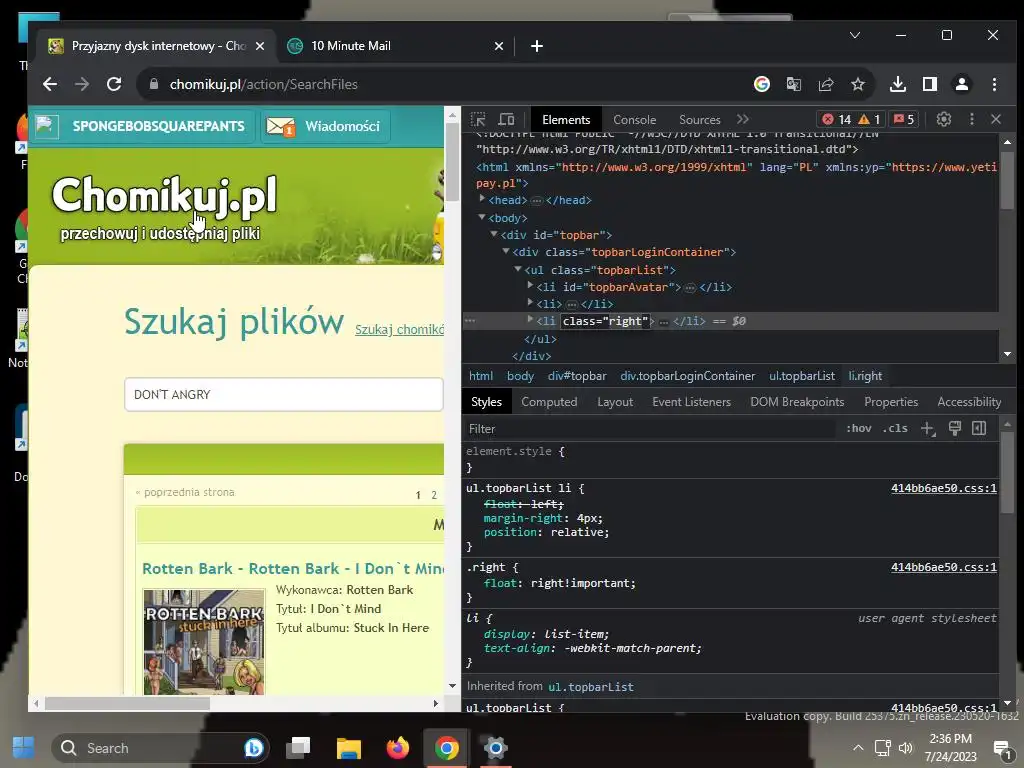The width and height of the screenshot is (1024, 768).
Task: Click the inspect element picker icon
Action: pyautogui.click(x=478, y=120)
